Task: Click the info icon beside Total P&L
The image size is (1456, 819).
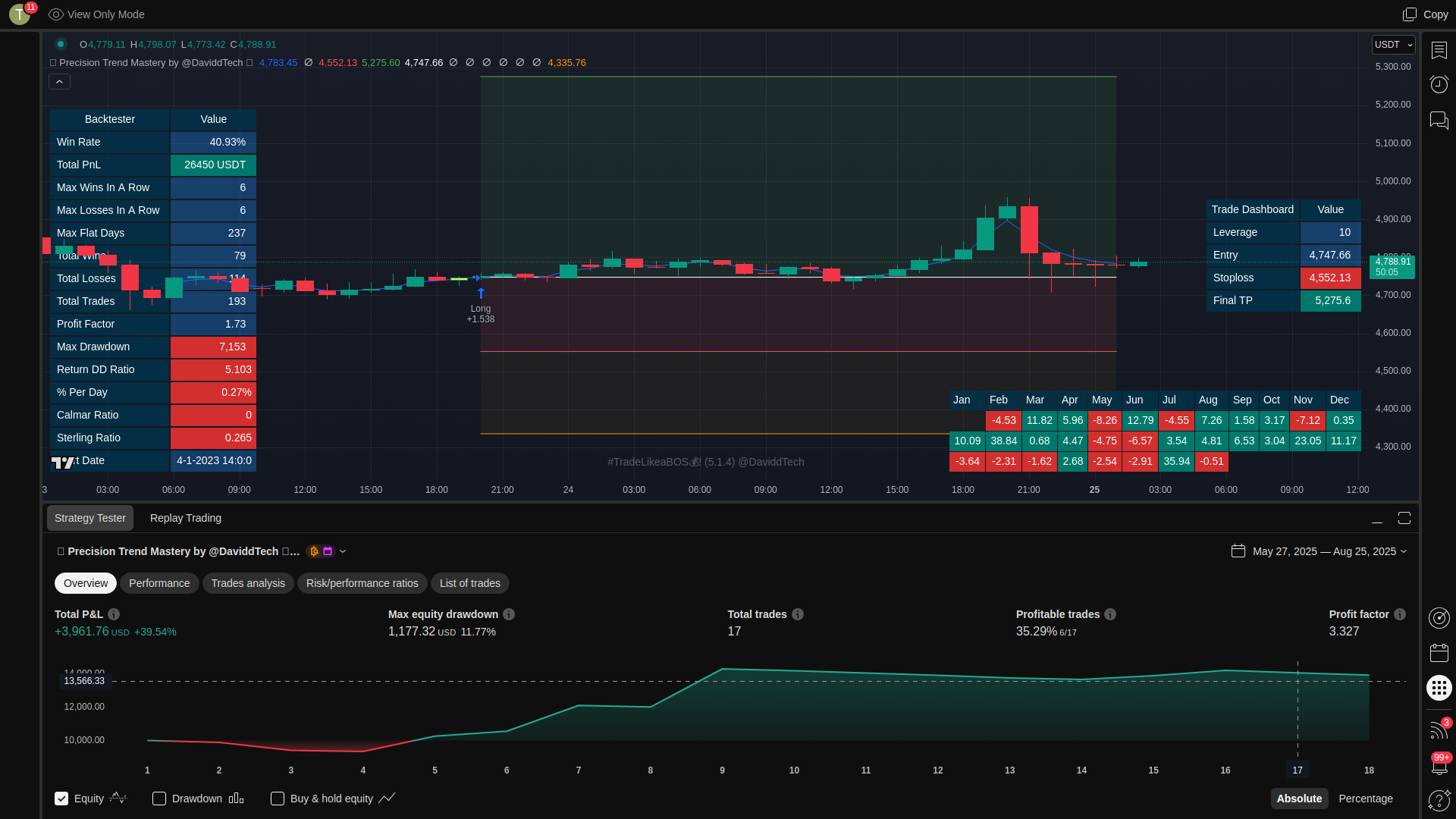Action: tap(114, 614)
